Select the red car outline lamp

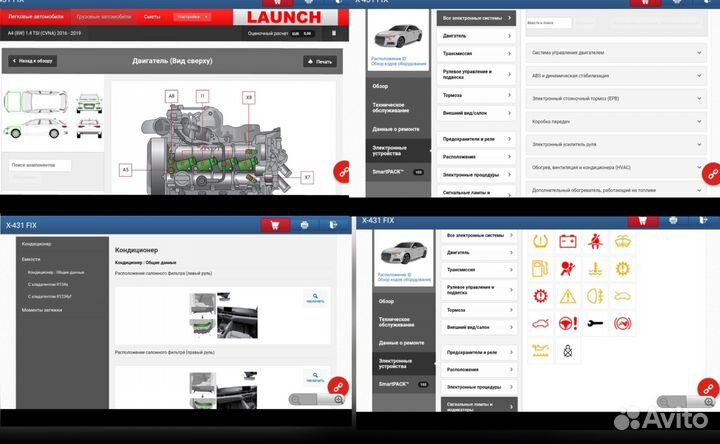point(540,324)
